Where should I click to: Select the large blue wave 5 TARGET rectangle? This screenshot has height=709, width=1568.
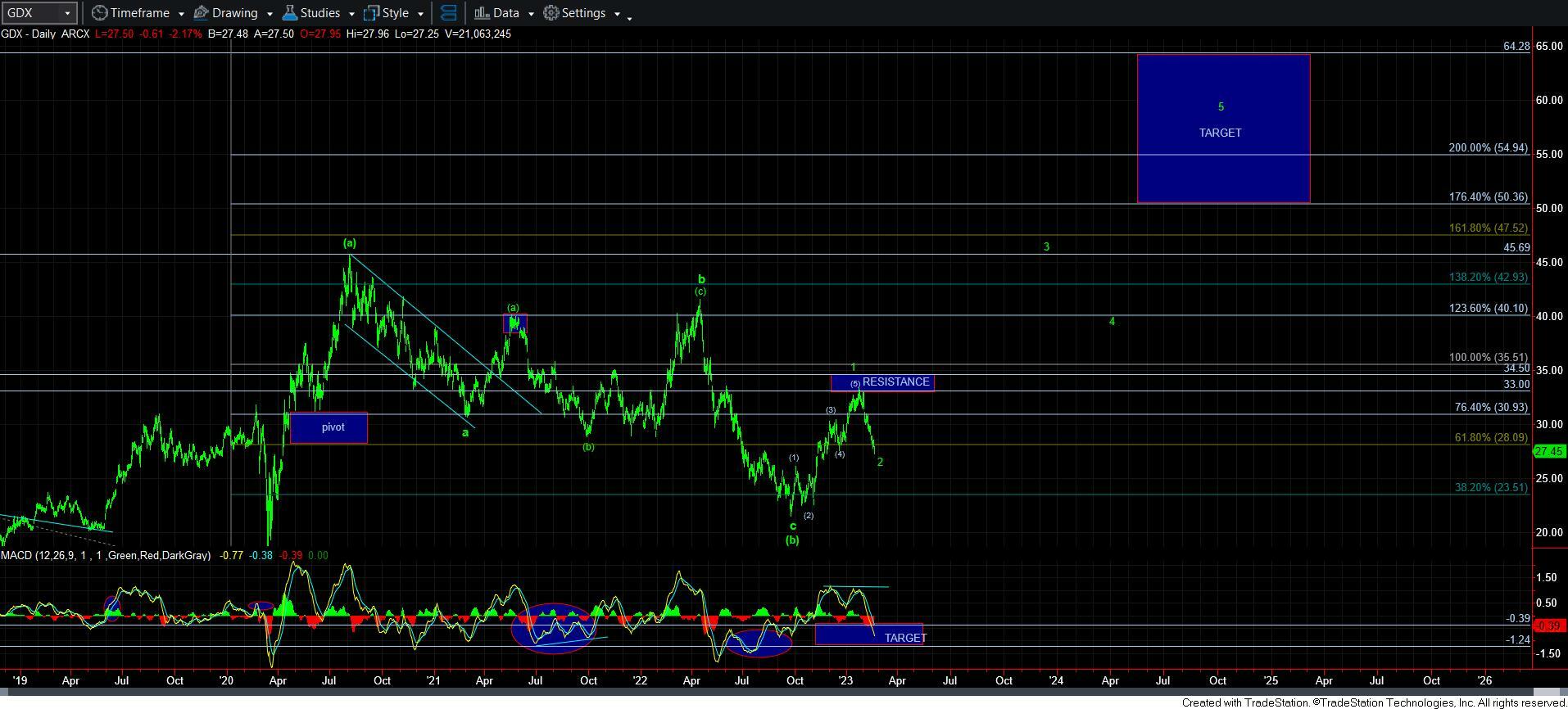[1223, 129]
